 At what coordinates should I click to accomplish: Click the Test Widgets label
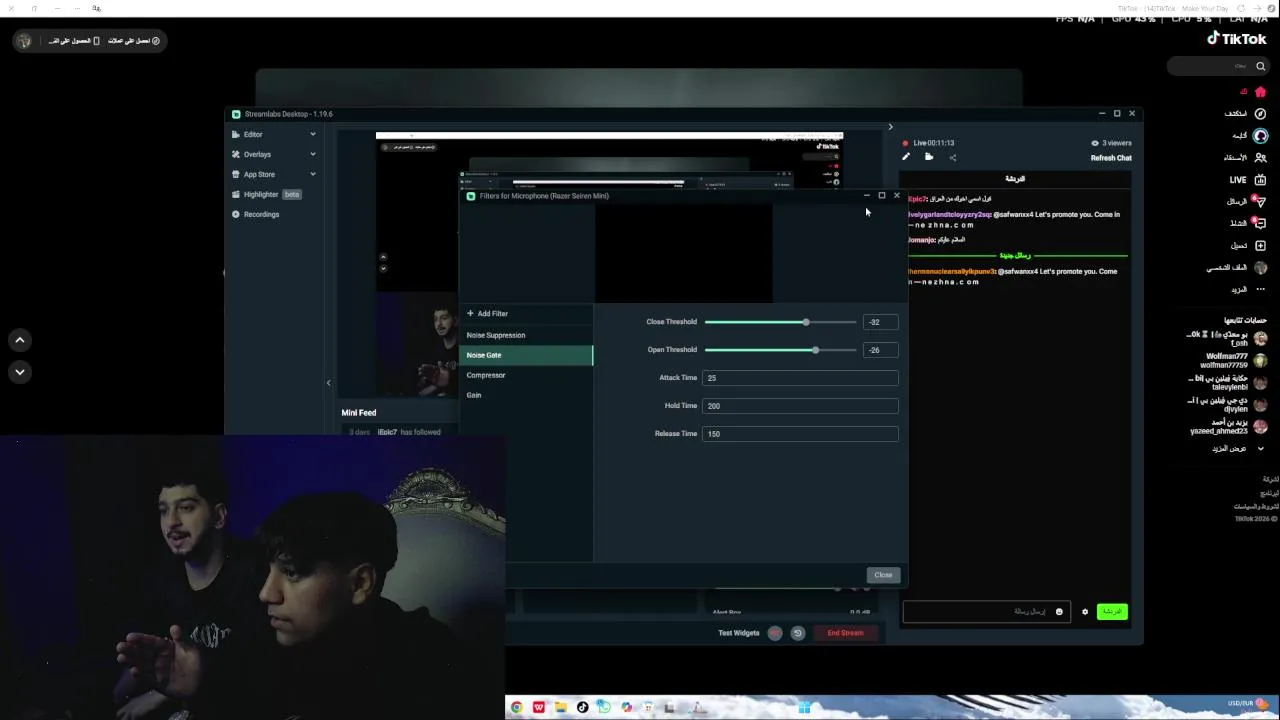click(x=739, y=633)
